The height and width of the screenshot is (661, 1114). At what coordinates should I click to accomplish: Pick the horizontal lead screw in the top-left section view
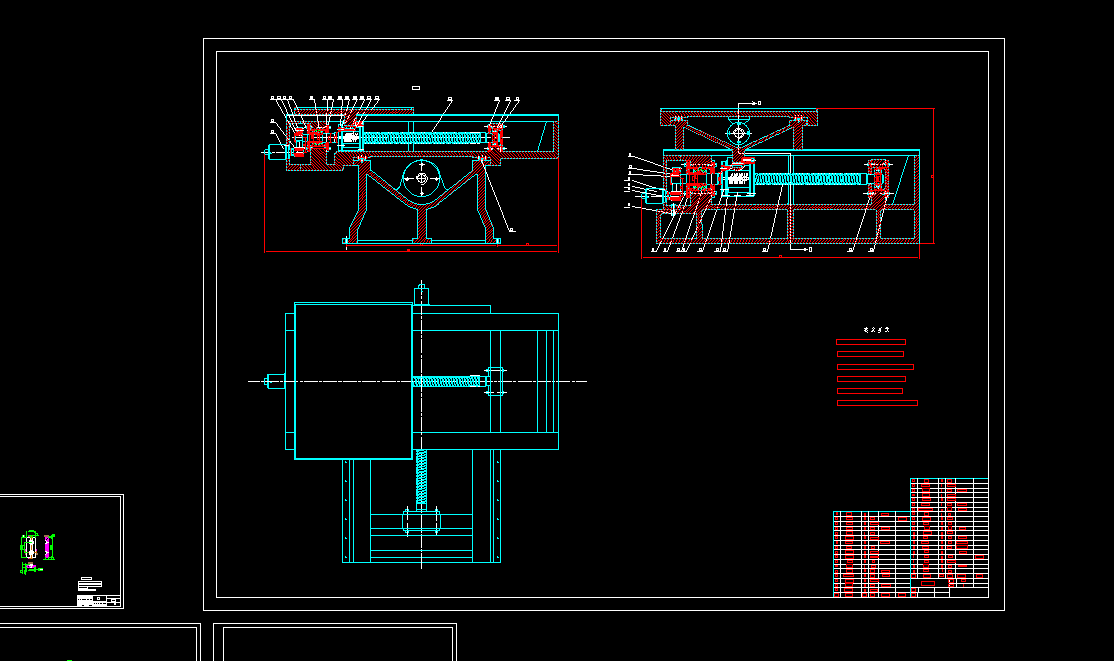click(424, 138)
